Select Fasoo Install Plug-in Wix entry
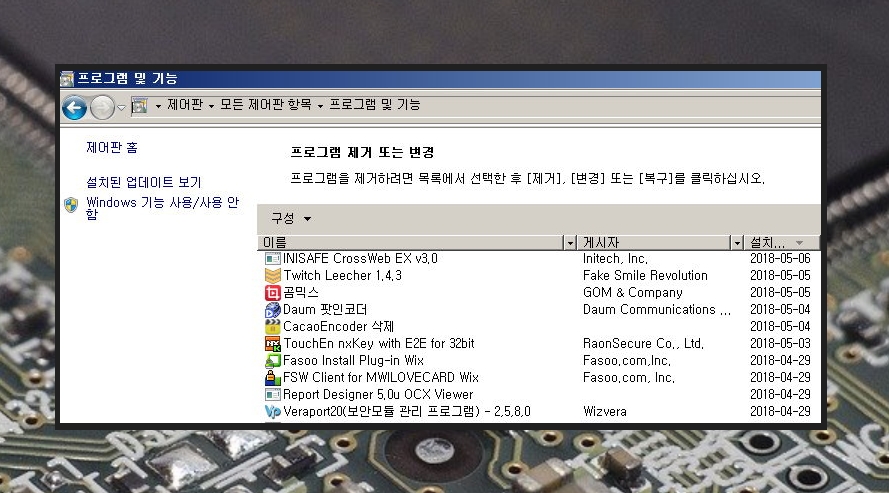The image size is (889, 493). (353, 361)
